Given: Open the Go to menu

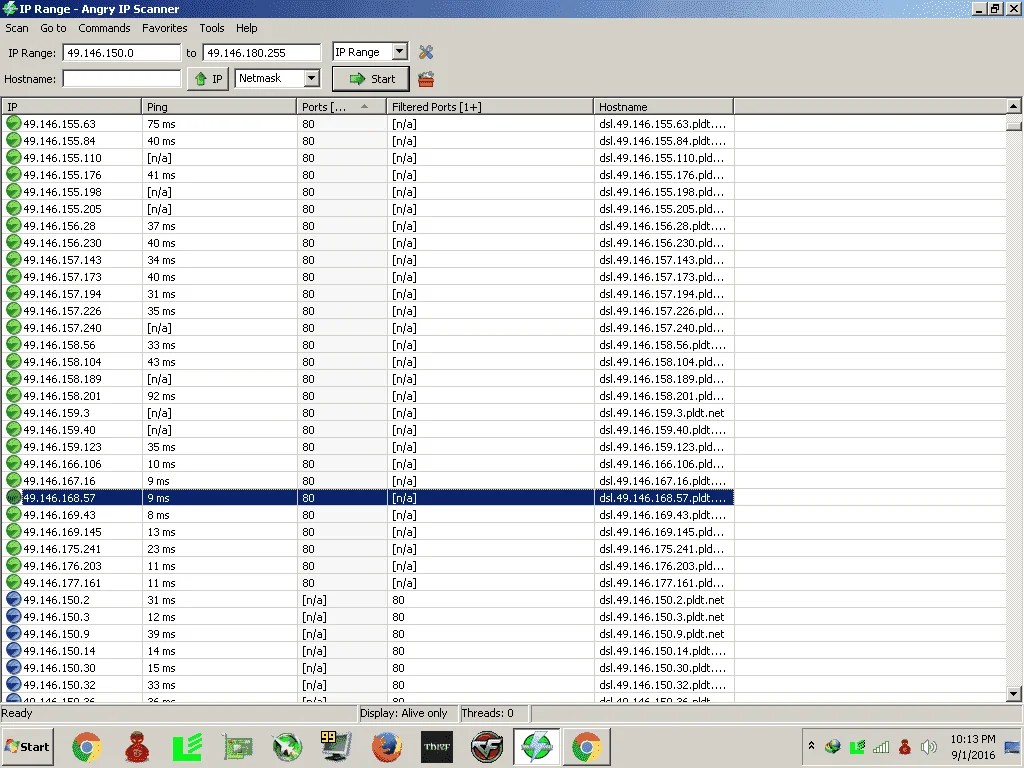Looking at the screenshot, I should coord(54,28).
